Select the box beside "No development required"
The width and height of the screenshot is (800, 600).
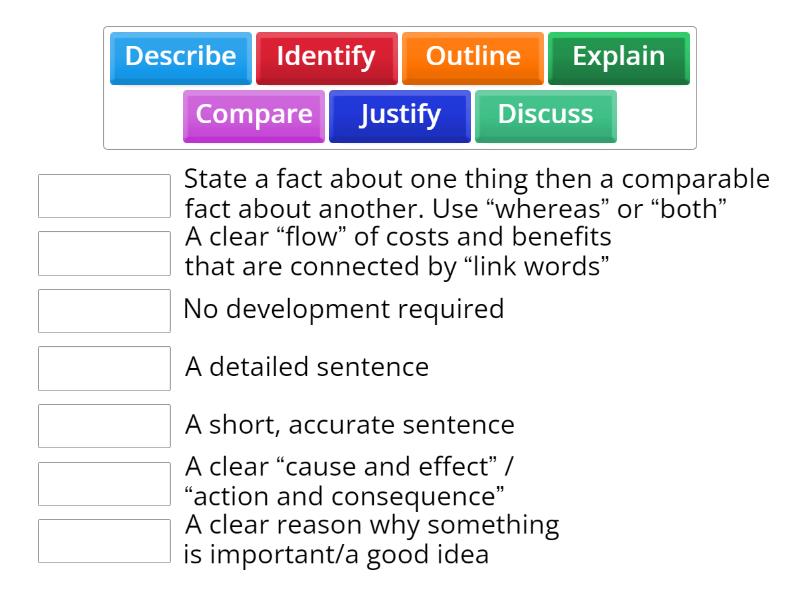coord(104,310)
